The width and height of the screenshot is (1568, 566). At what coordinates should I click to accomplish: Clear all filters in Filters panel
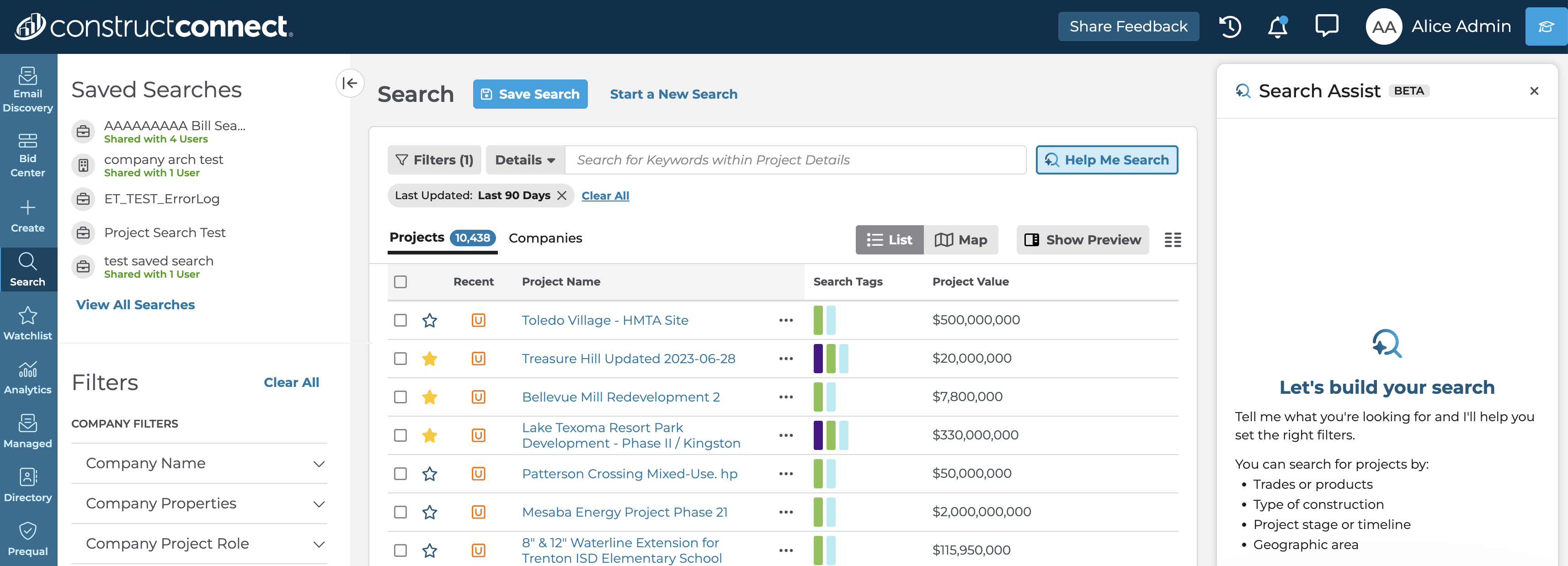tap(291, 382)
